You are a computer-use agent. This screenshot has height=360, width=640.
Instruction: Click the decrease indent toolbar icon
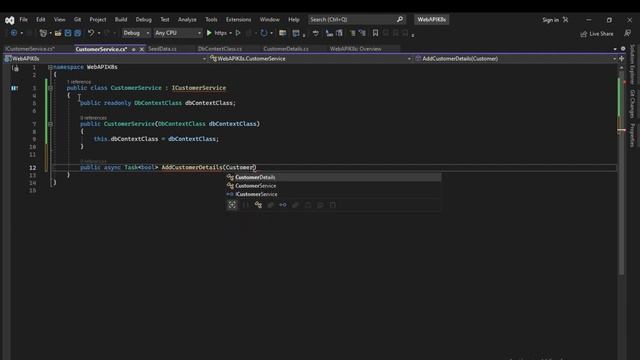tap(329, 33)
